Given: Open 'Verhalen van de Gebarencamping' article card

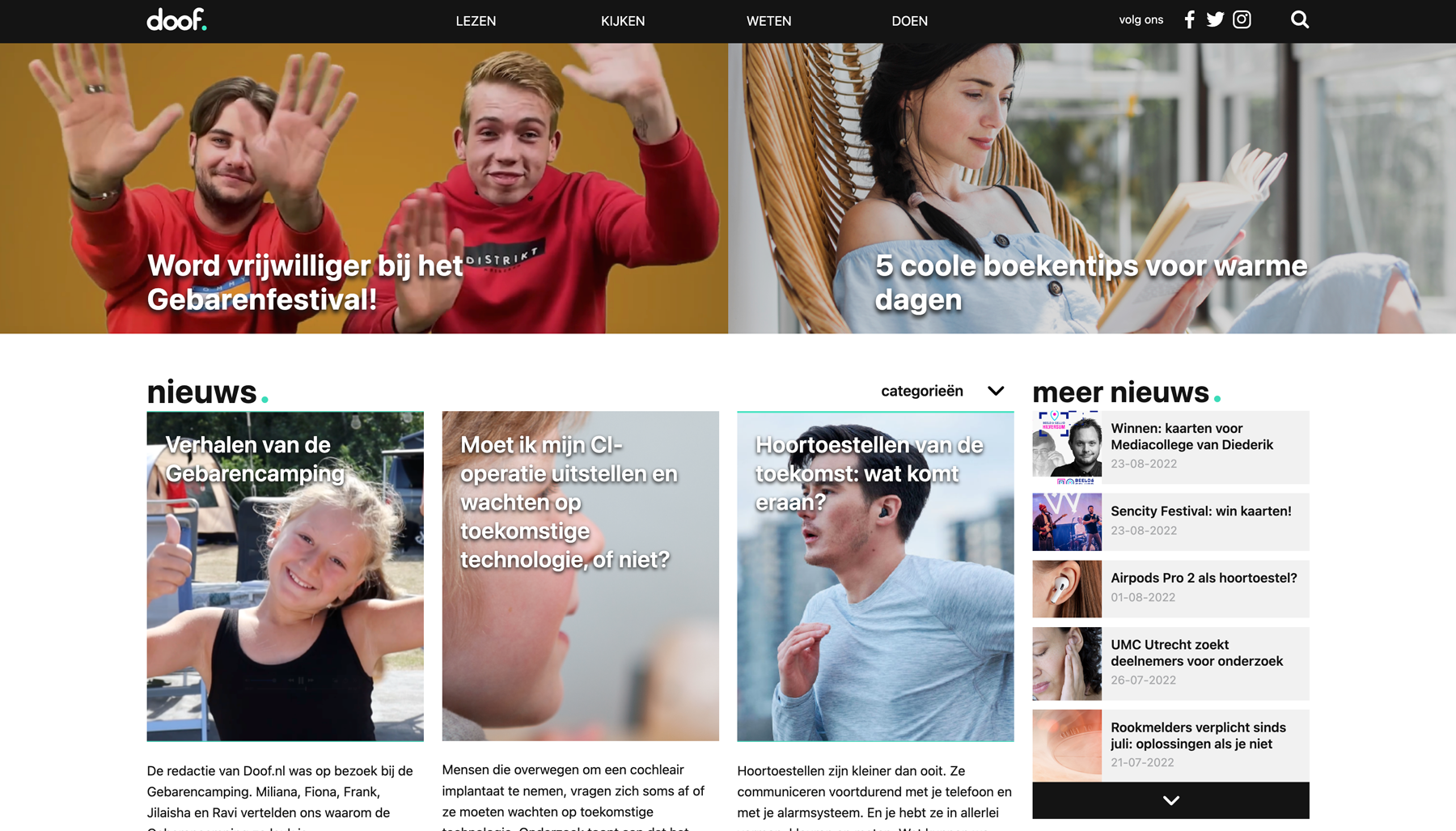Looking at the screenshot, I should coord(285,576).
